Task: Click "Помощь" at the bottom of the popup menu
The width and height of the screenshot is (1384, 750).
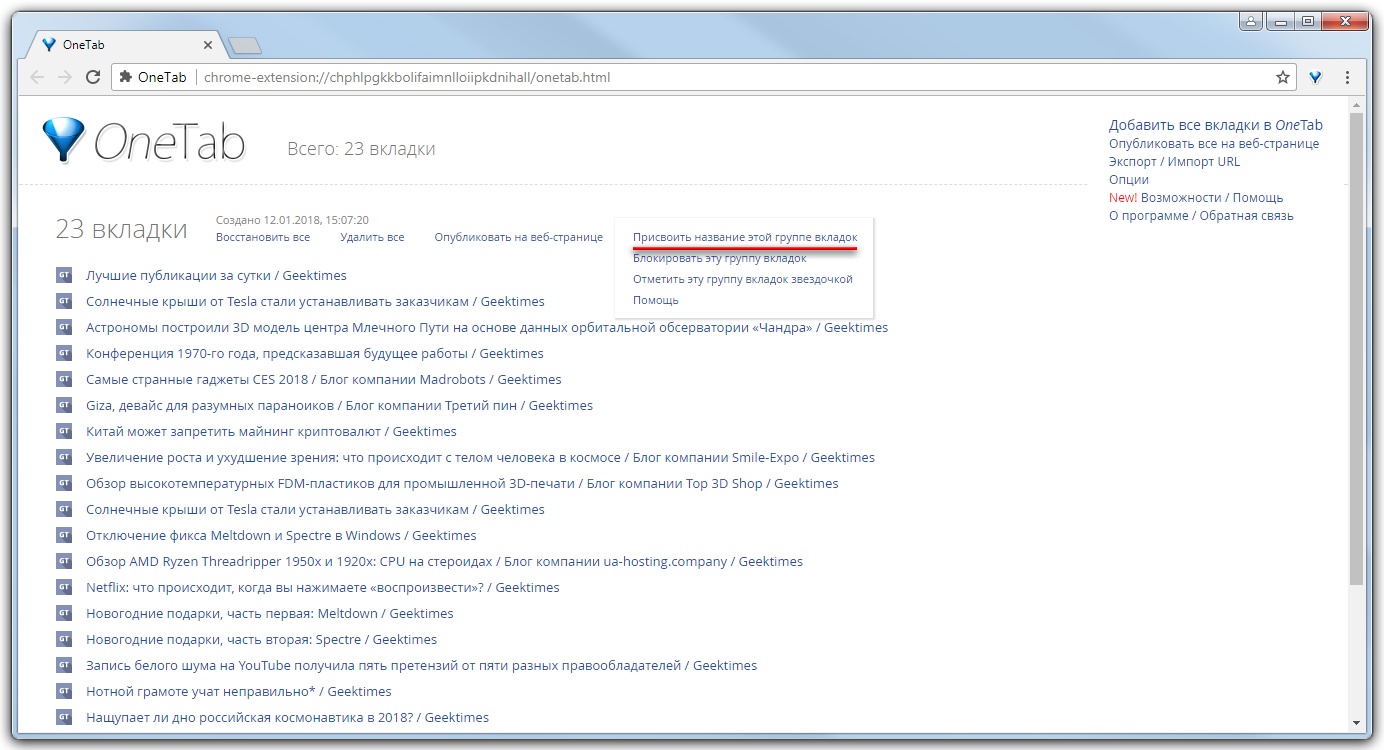Action: (656, 300)
